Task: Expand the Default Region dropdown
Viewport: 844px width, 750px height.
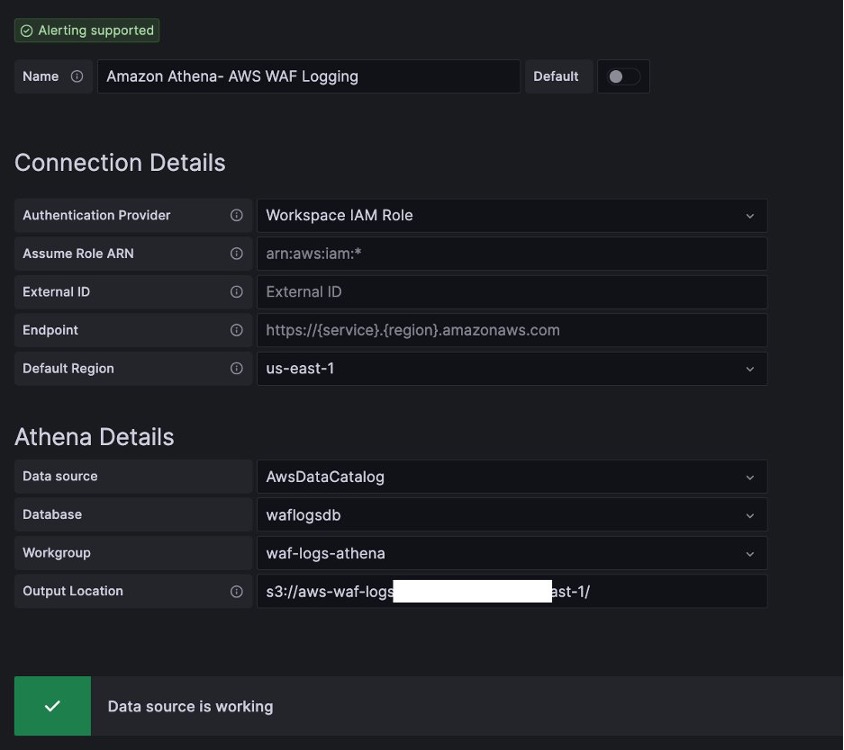Action: pyautogui.click(x=512, y=369)
